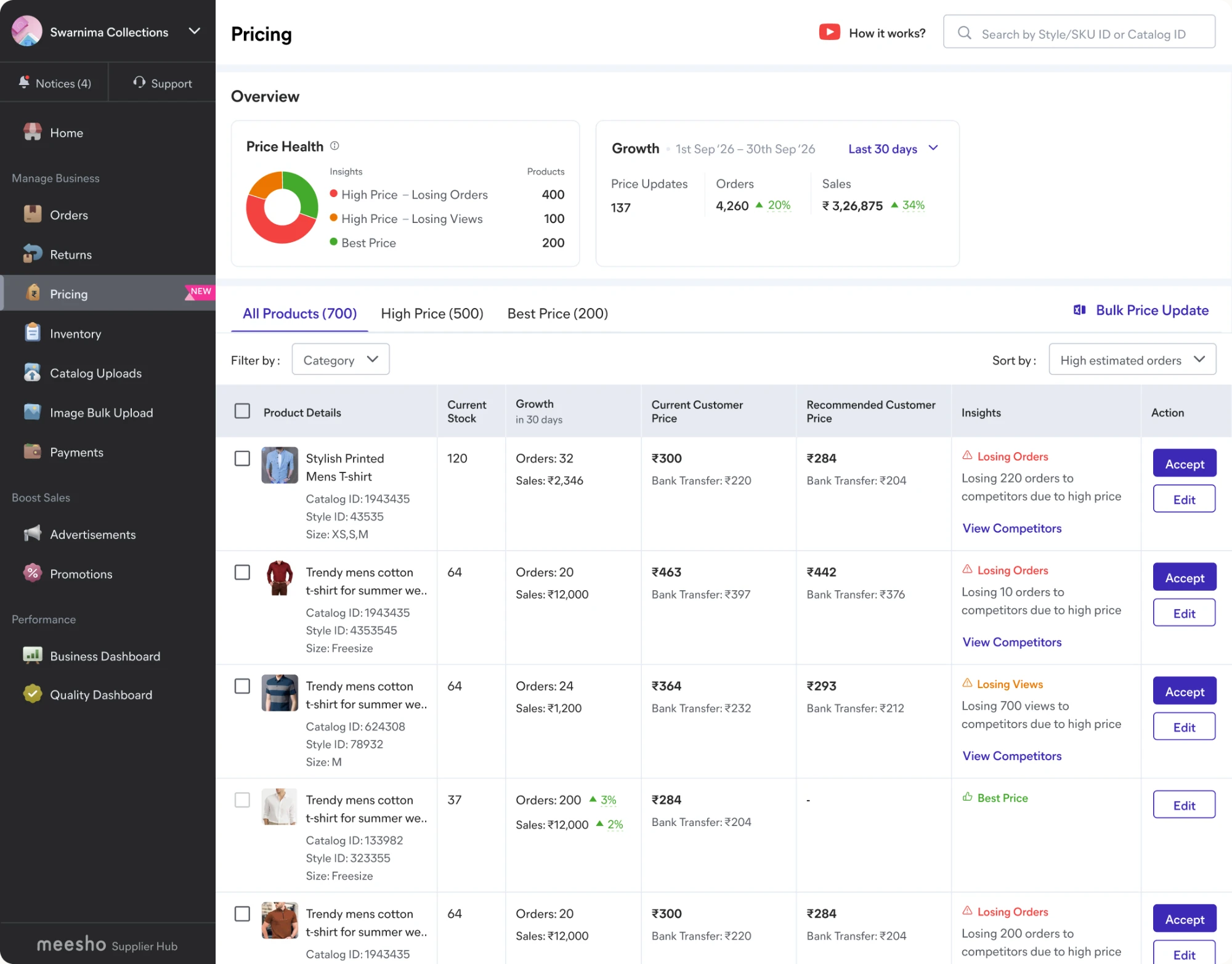Expand the Swarnima Collections account dropdown
1232x964 pixels.
[x=194, y=31]
